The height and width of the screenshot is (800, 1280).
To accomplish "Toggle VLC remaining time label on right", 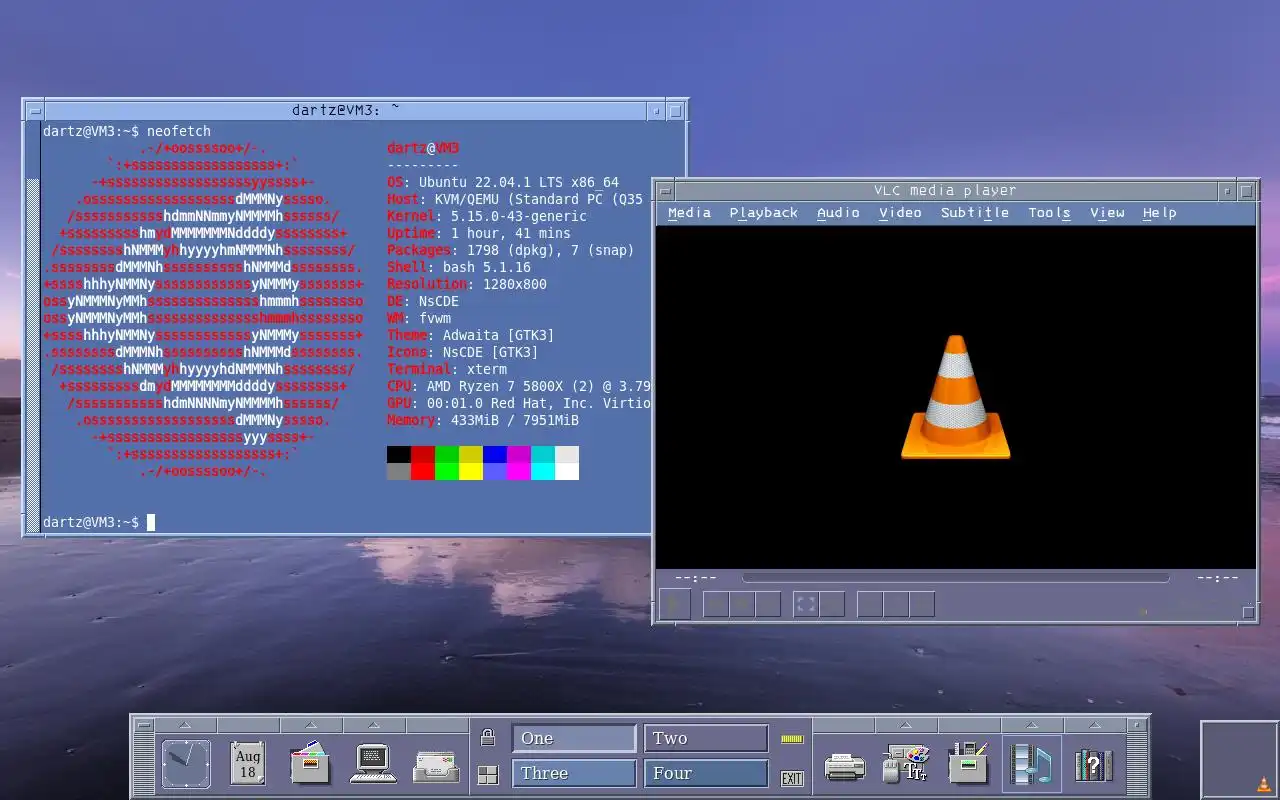I will [1217, 578].
